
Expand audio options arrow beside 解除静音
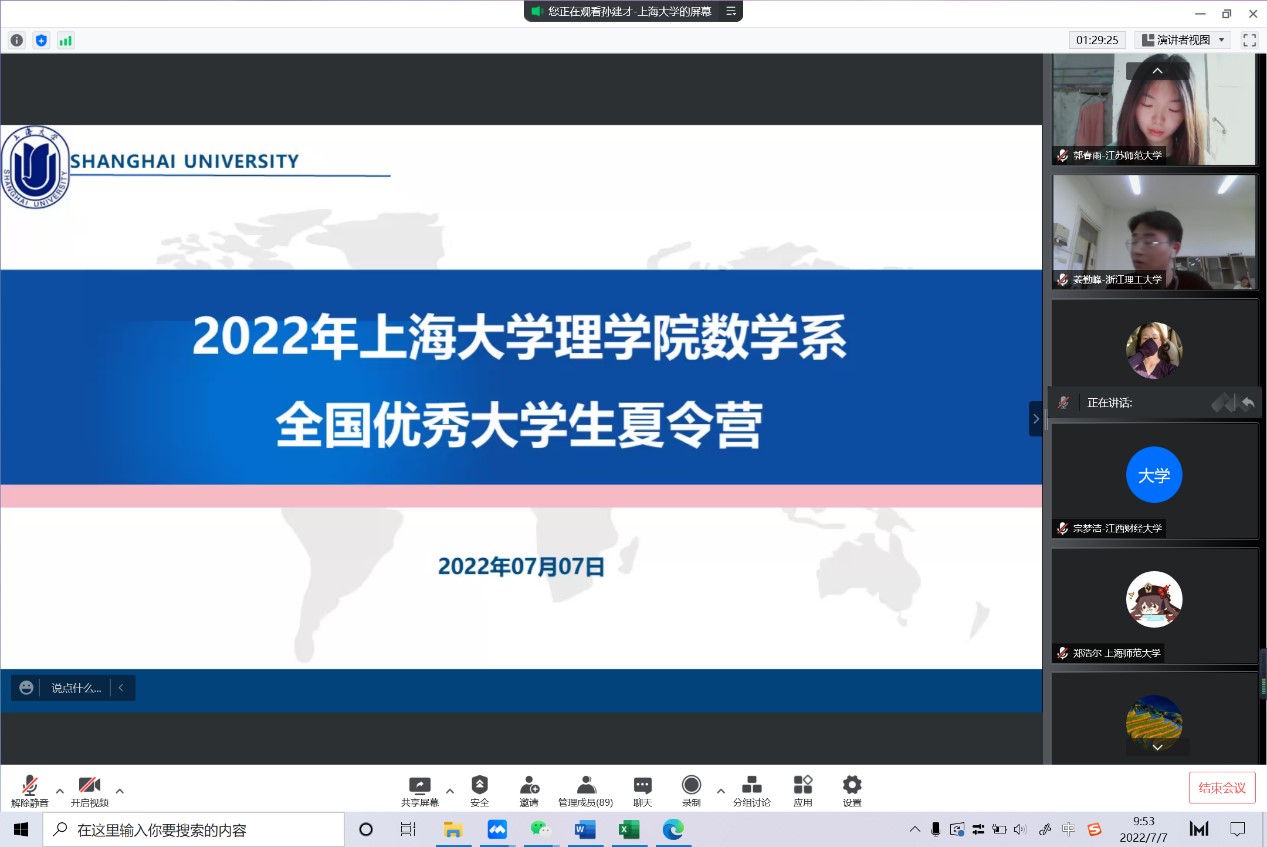[60, 791]
